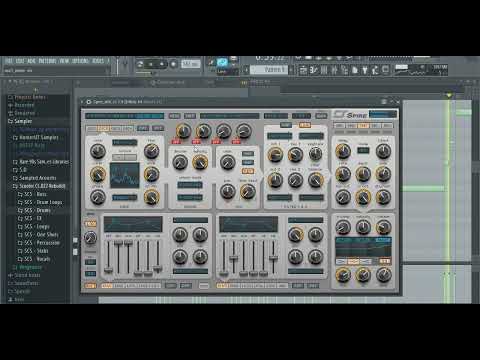Select the ENV1 tab at bottom of Spire

[107, 286]
